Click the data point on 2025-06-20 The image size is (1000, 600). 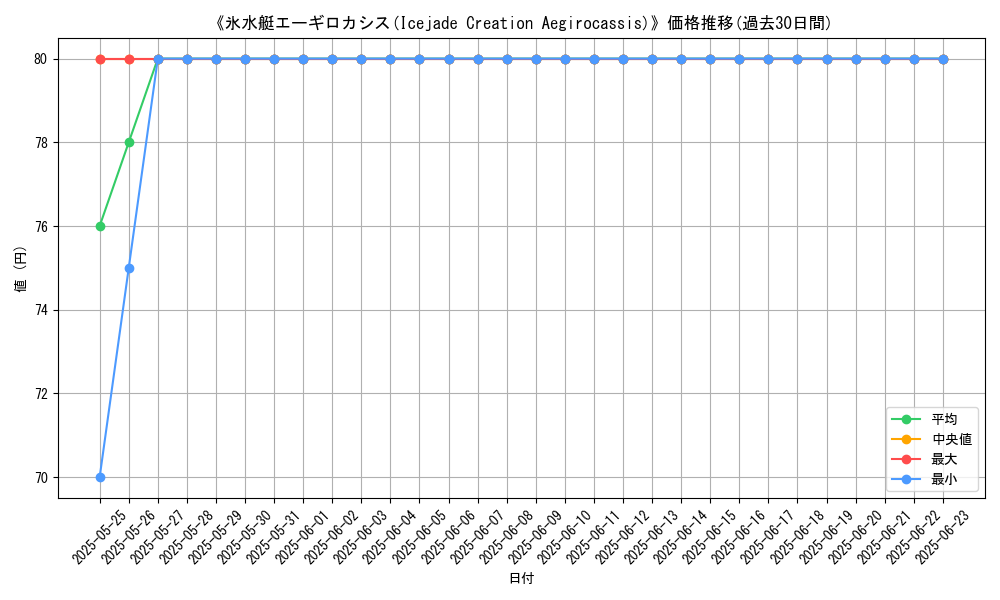[856, 59]
